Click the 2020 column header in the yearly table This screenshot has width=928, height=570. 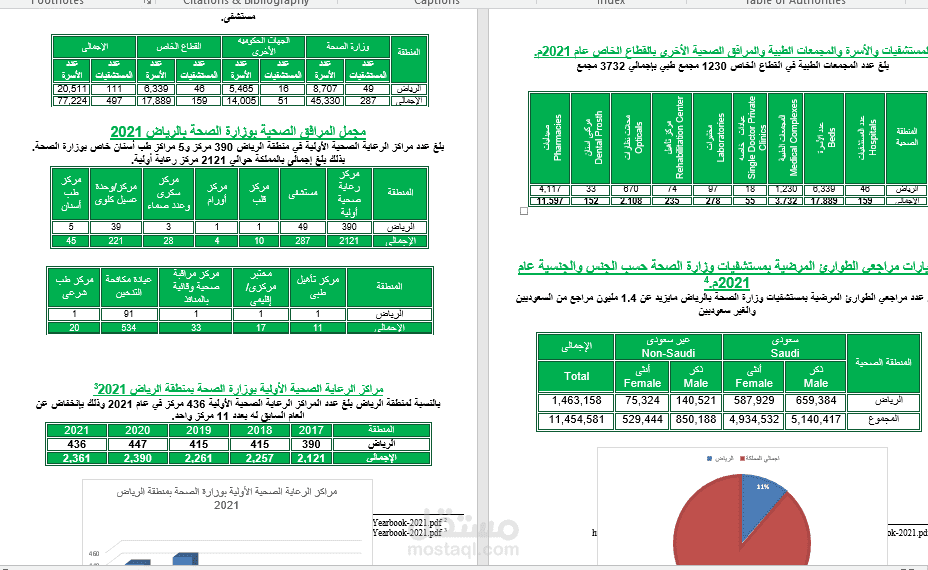[137, 430]
